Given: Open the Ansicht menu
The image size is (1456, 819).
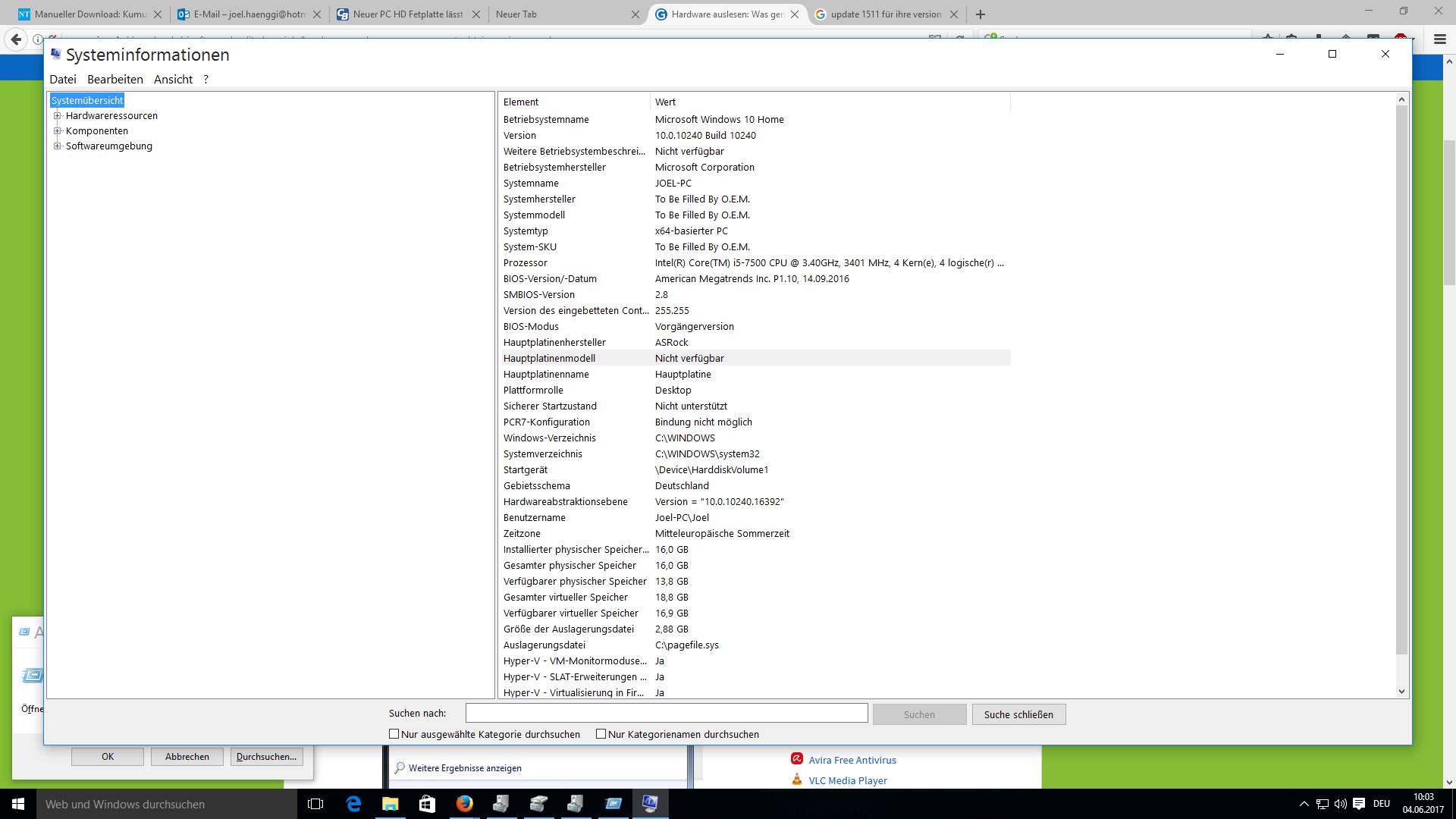Looking at the screenshot, I should click(173, 80).
